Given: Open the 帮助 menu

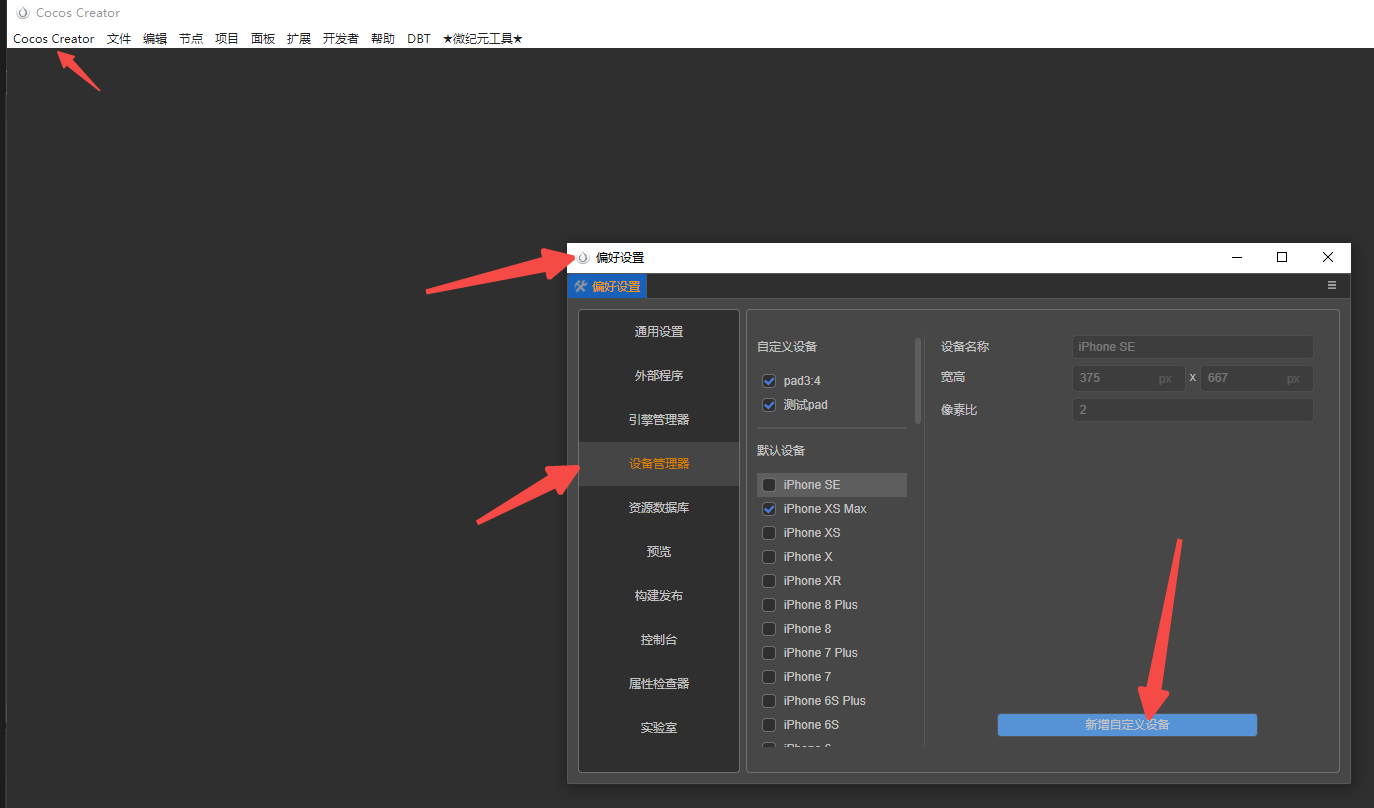Looking at the screenshot, I should (383, 39).
